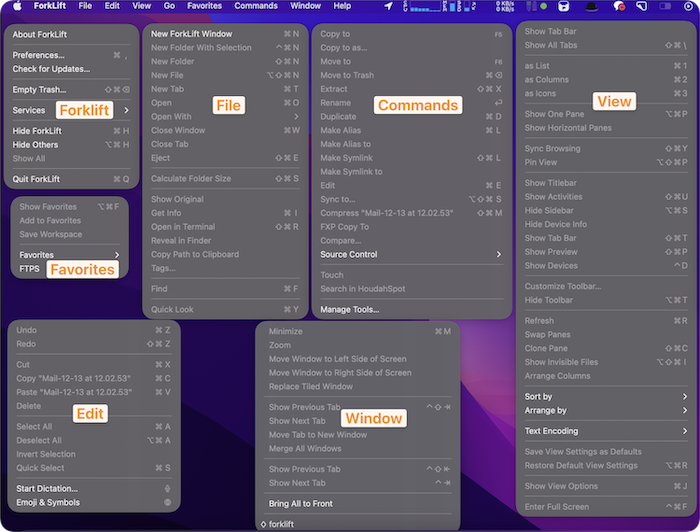Expand the Text Encoding submenu
This screenshot has width=700, height=532.
click(x=606, y=431)
